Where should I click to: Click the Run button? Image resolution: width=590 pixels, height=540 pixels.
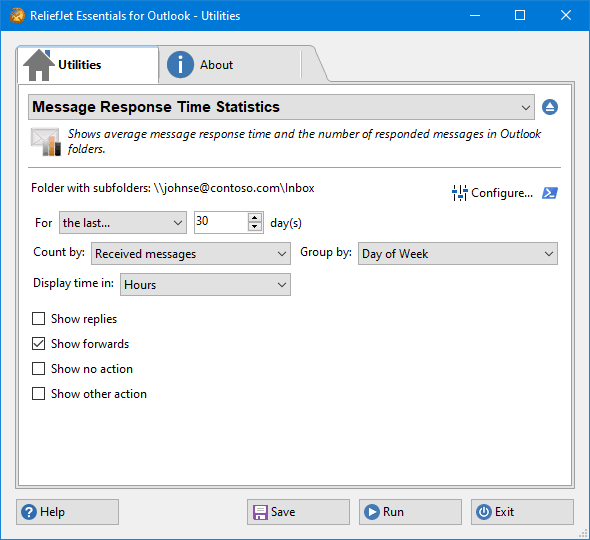click(x=410, y=512)
